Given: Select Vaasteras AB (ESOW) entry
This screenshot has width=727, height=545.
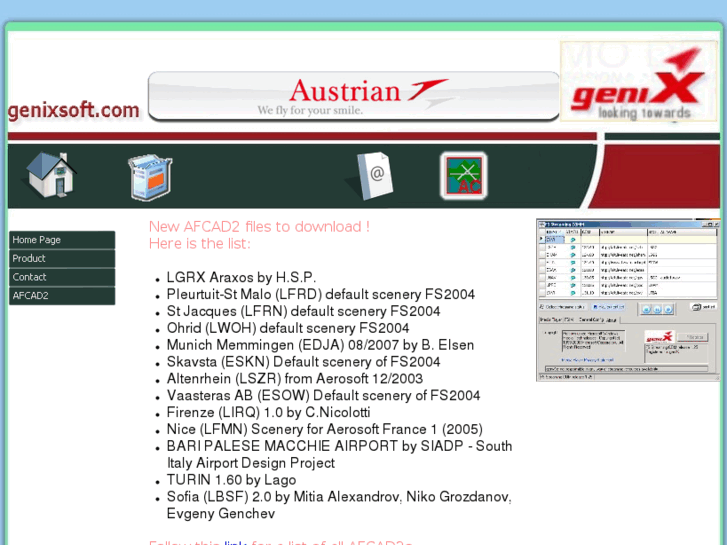Looking at the screenshot, I should [323, 395].
